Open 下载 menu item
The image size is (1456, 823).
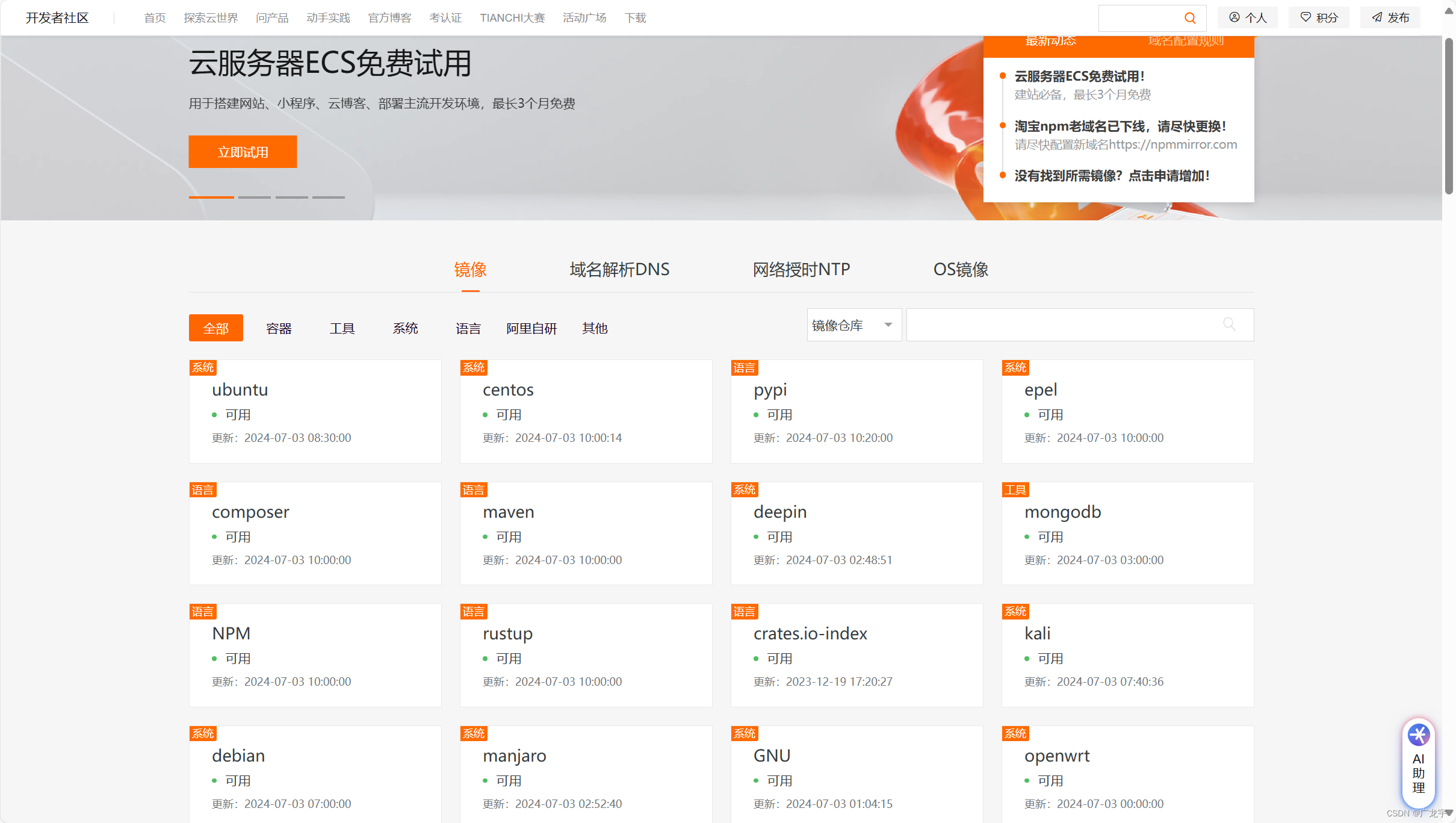coord(635,18)
